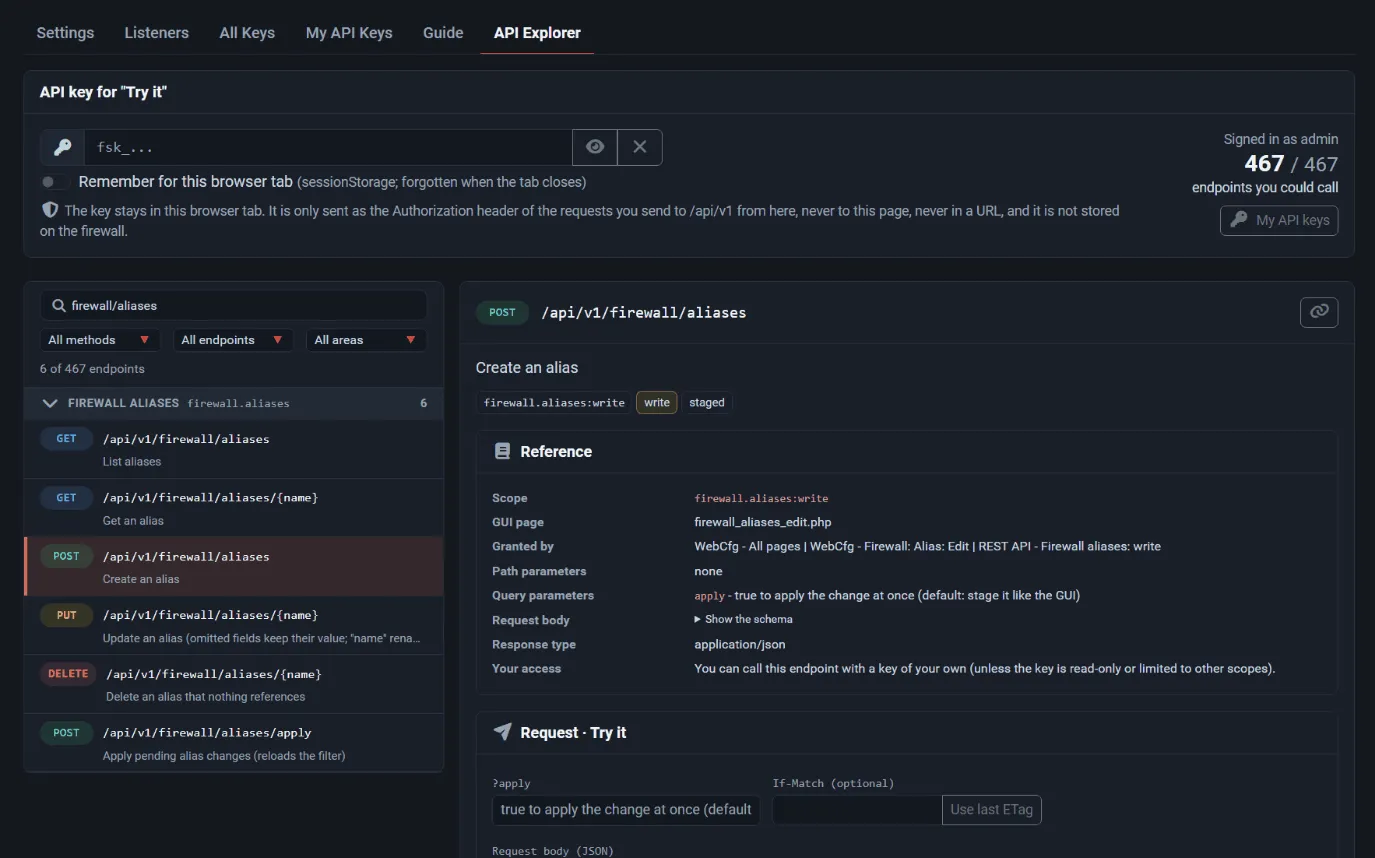
Task: Click the PUT badge for Update an alias
Action: (x=66, y=615)
